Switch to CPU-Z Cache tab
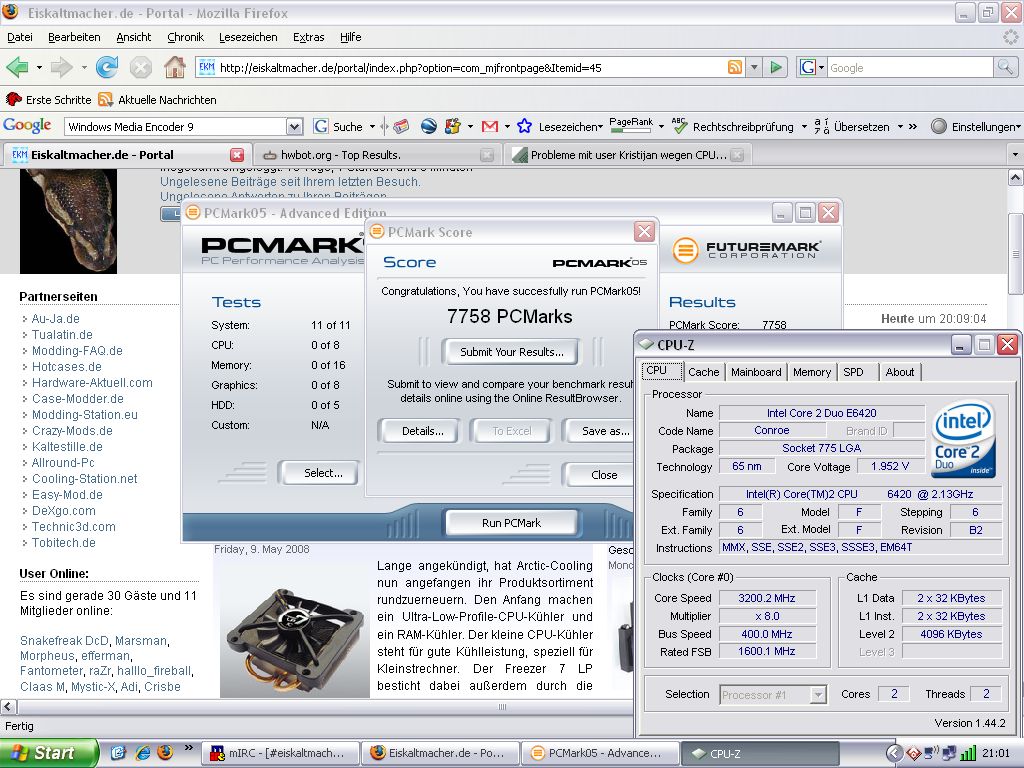Screen dimensions: 1024x768 coord(703,372)
